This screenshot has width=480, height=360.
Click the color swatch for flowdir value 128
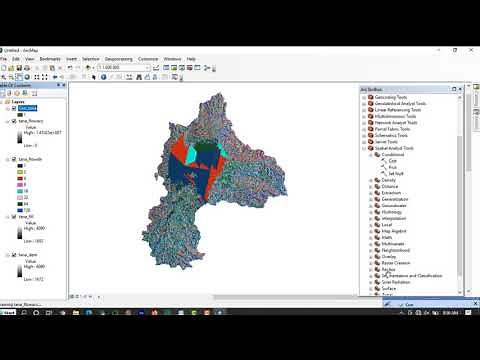[20, 210]
